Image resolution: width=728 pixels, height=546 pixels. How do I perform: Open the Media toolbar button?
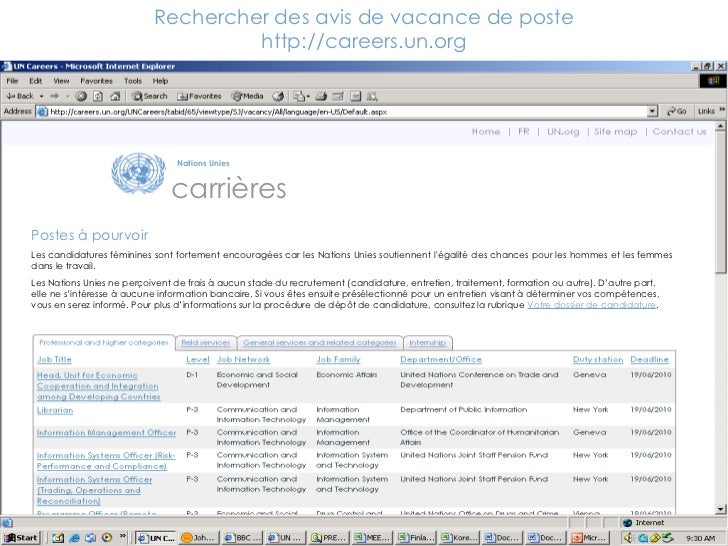point(247,96)
